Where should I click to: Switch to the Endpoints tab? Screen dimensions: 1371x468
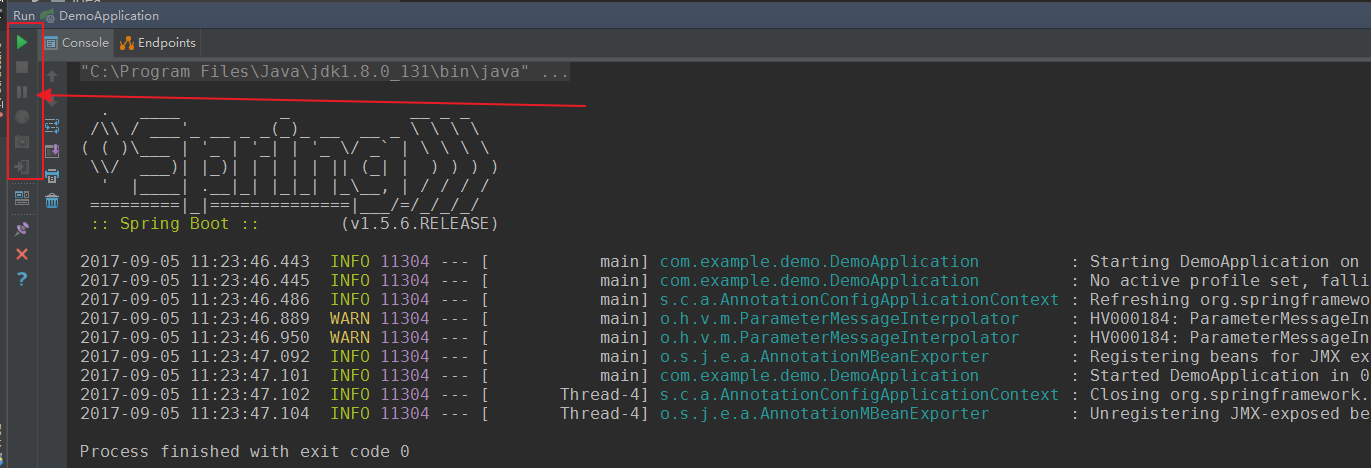pyautogui.click(x=158, y=43)
